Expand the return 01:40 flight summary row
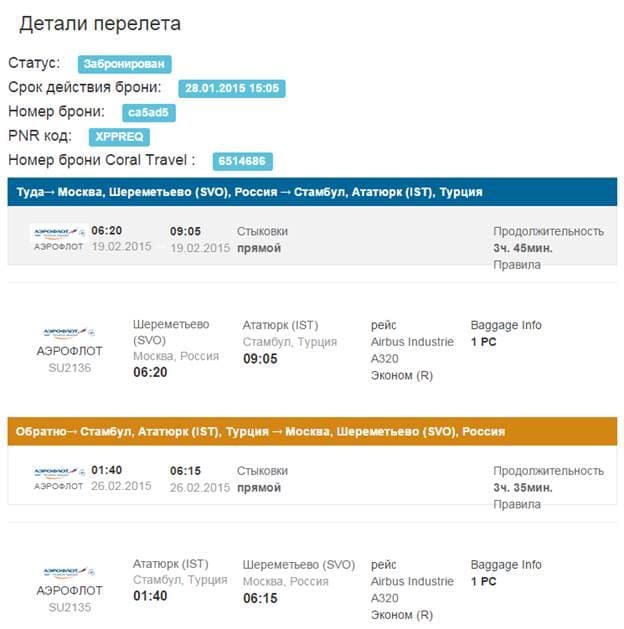This screenshot has width=624, height=629. (312, 475)
